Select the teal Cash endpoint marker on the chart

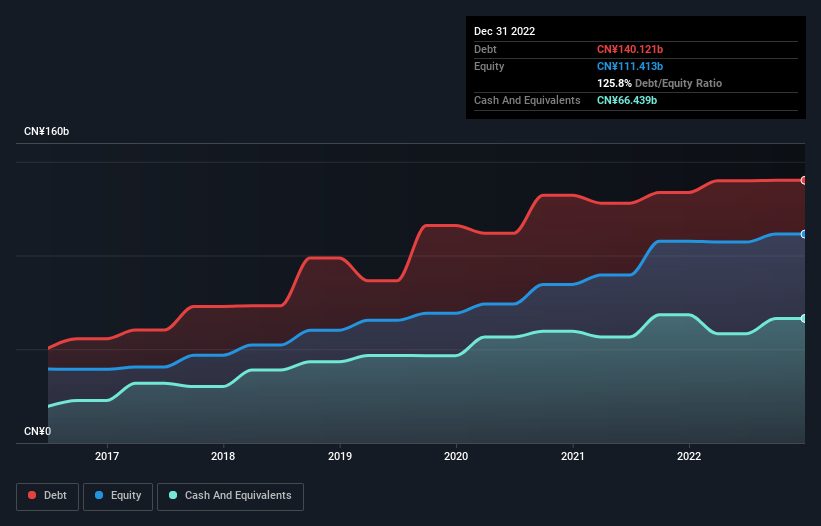(x=804, y=318)
